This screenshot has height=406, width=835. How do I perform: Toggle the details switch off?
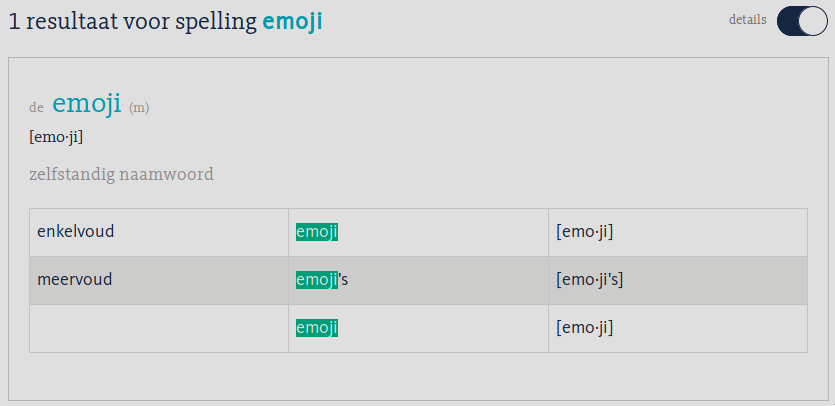pos(802,21)
